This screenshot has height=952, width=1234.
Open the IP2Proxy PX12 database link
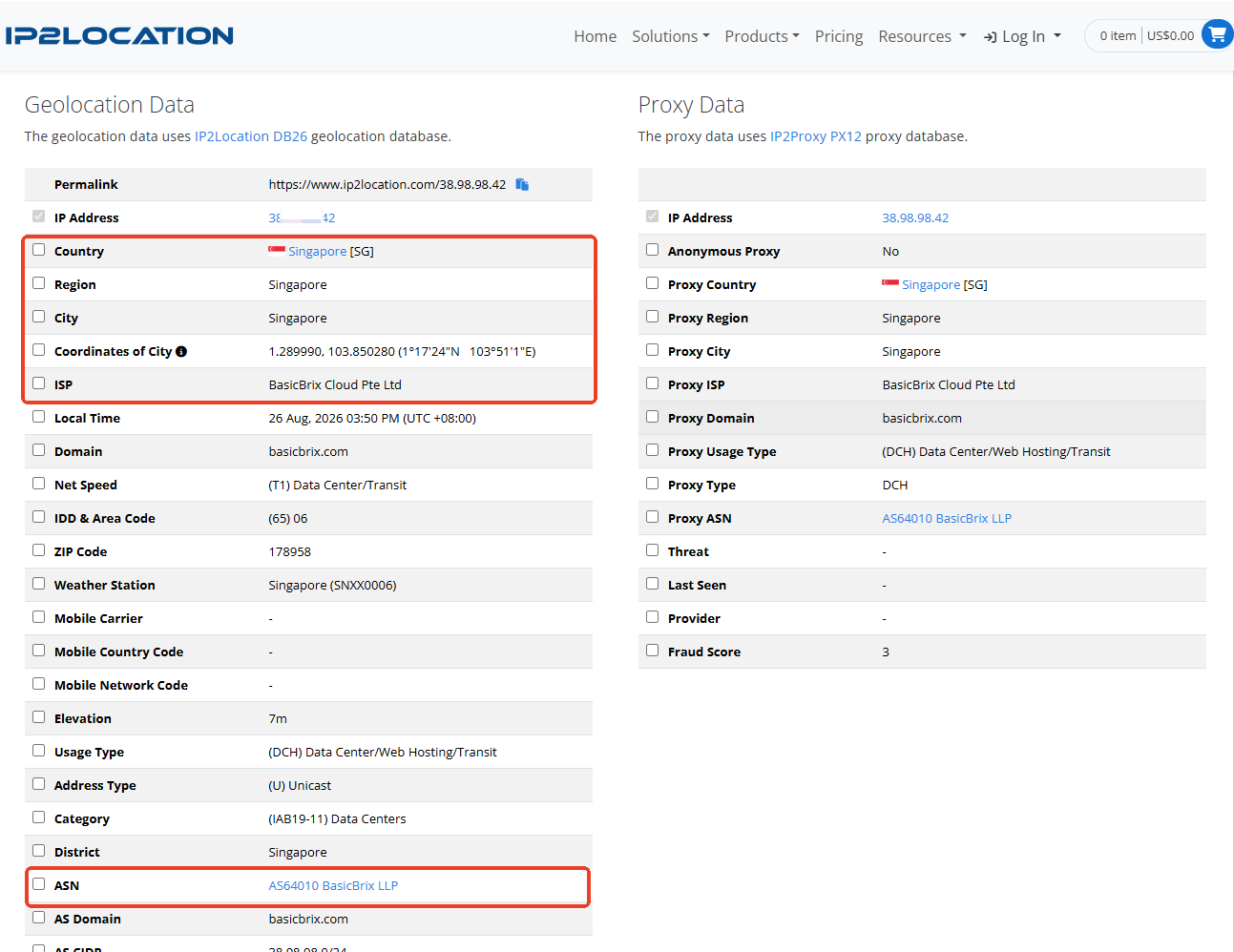coord(816,136)
